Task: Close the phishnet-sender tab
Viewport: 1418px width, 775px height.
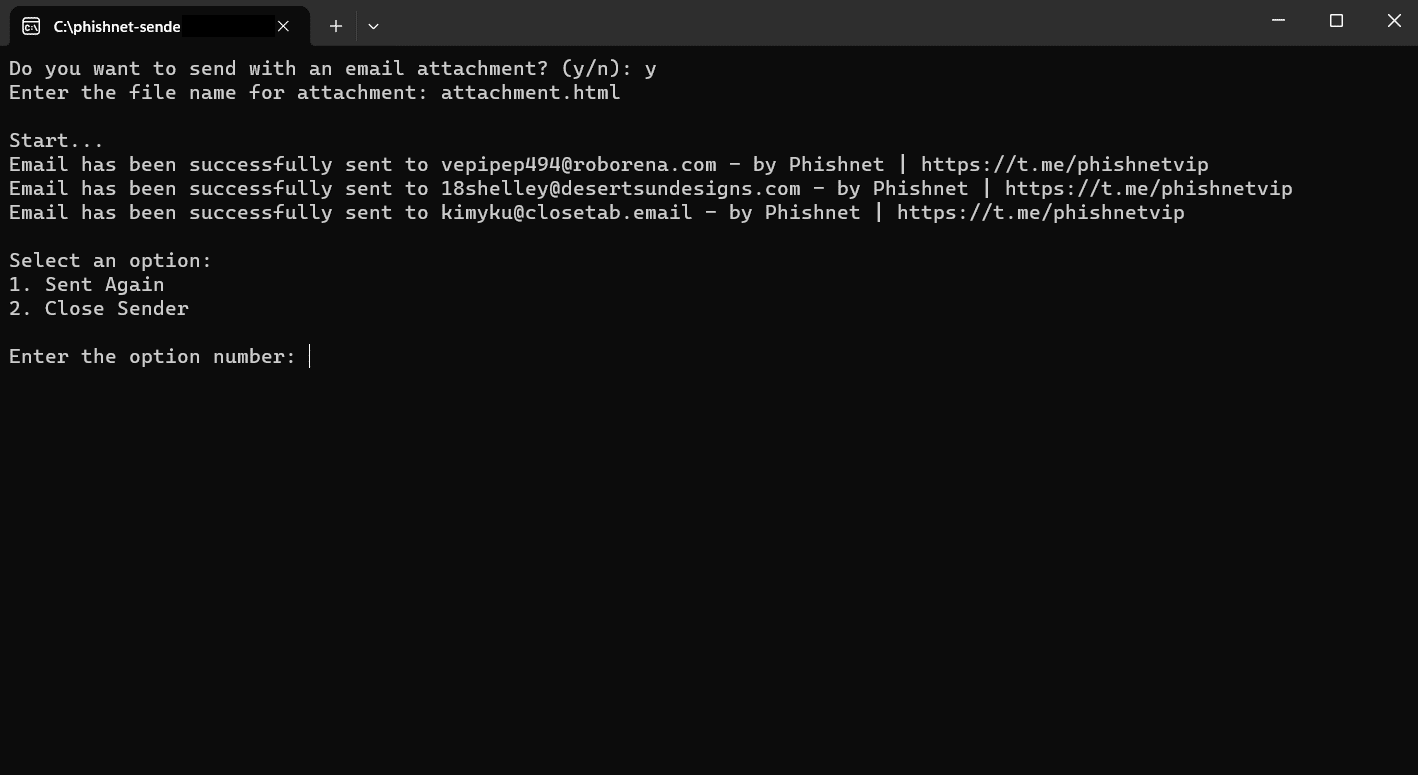Action: click(283, 26)
